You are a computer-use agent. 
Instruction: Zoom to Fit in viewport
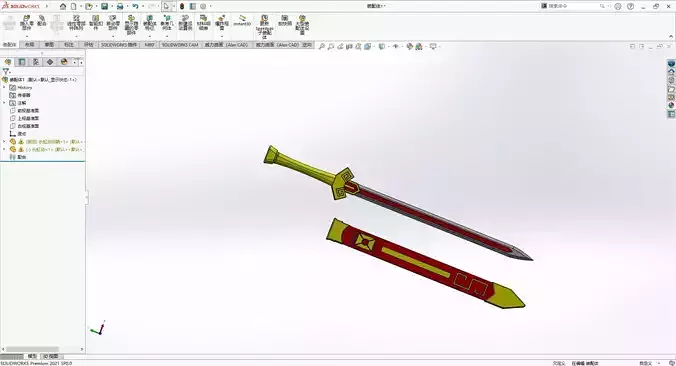321,47
